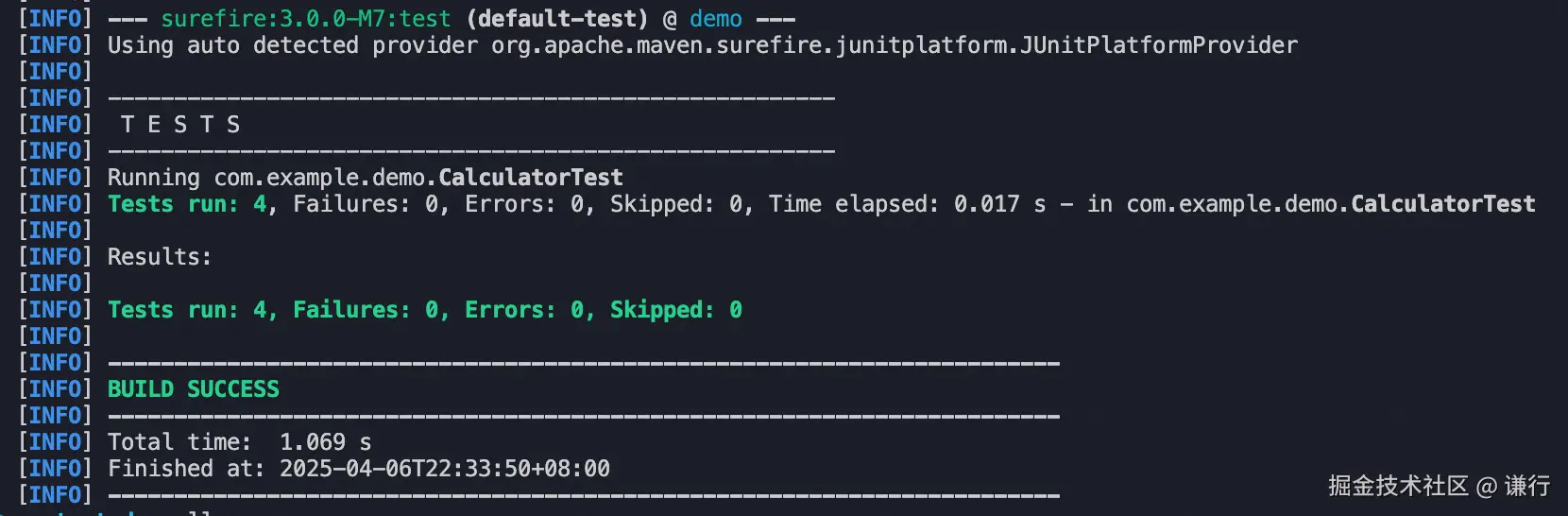Click green Skipped: 0 in summary line

pyautogui.click(x=675, y=310)
